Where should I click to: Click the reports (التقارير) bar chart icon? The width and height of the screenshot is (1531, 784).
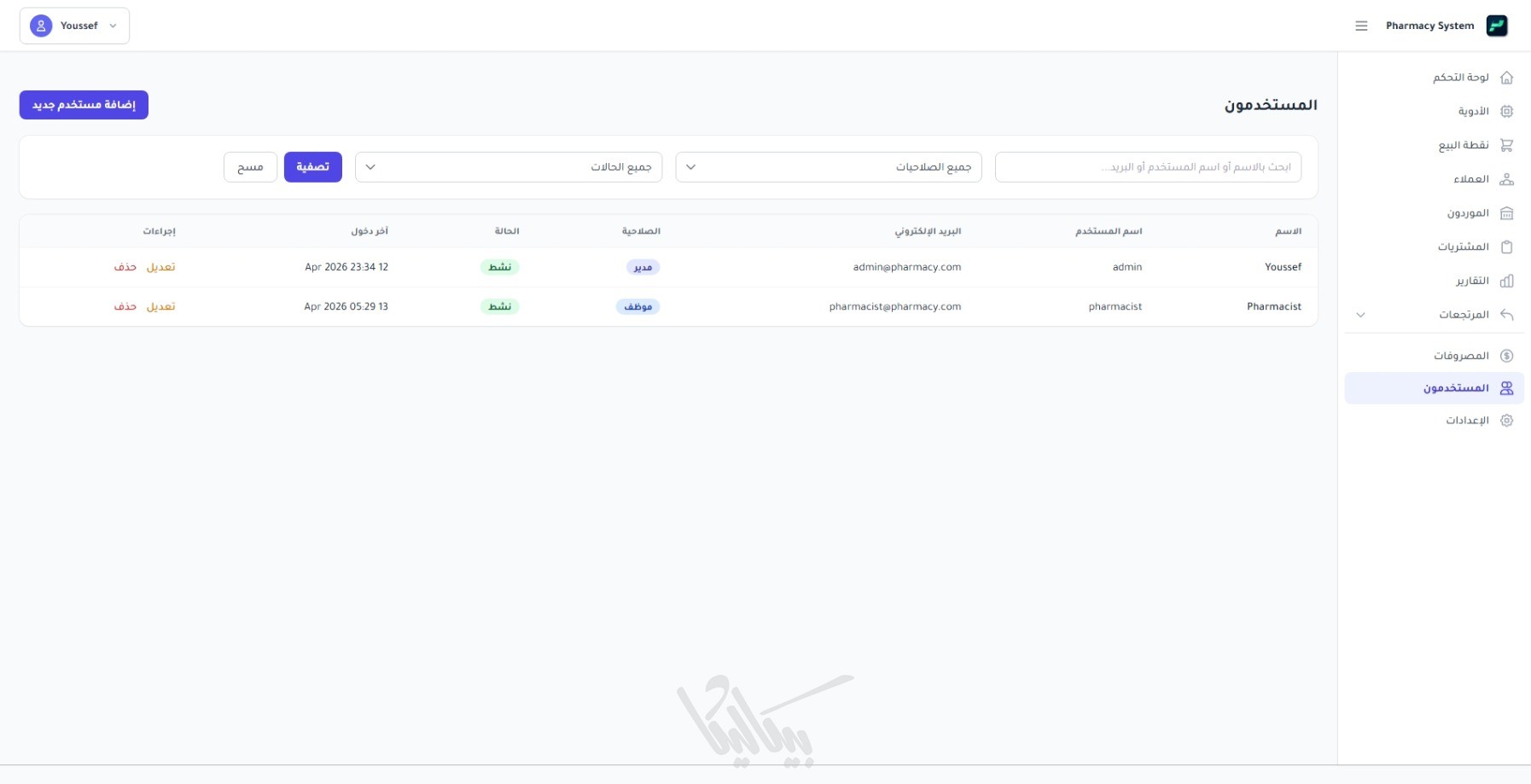(x=1506, y=281)
